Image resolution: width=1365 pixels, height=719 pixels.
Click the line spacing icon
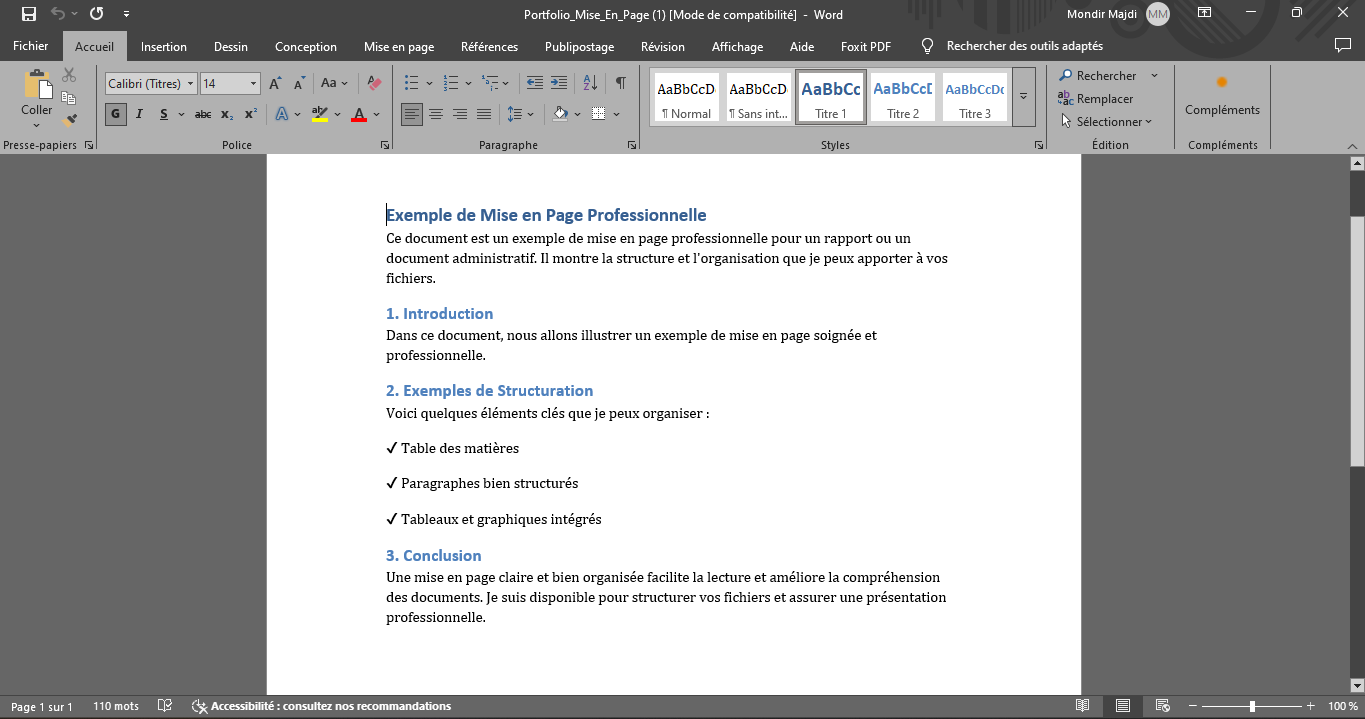[x=515, y=114]
